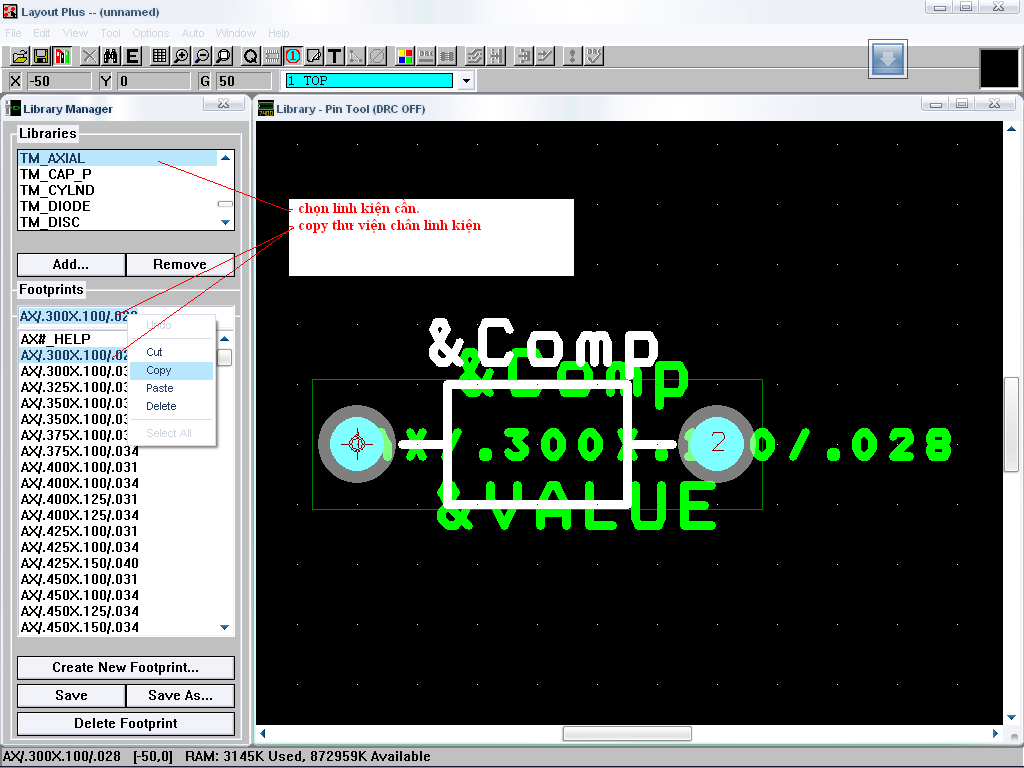This screenshot has height=768, width=1024.
Task: Click the footprint name input field
Action: pyautogui.click(x=125, y=316)
